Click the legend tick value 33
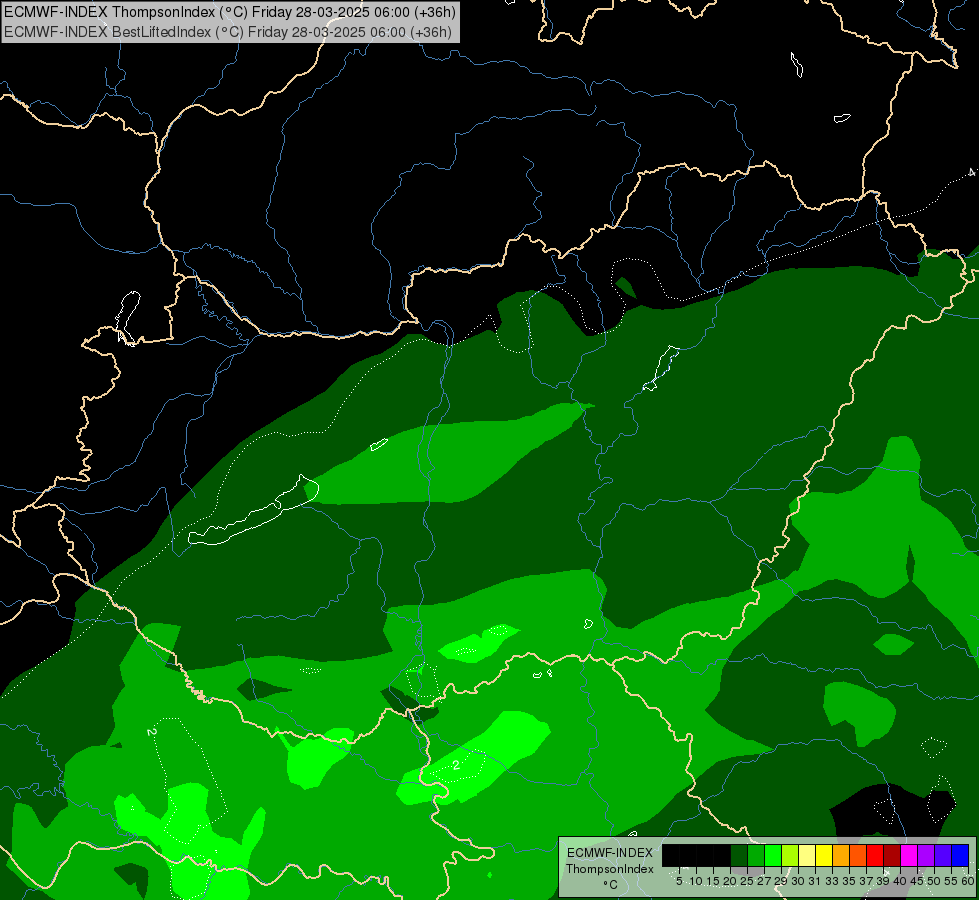The width and height of the screenshot is (979, 900). pyautogui.click(x=832, y=881)
